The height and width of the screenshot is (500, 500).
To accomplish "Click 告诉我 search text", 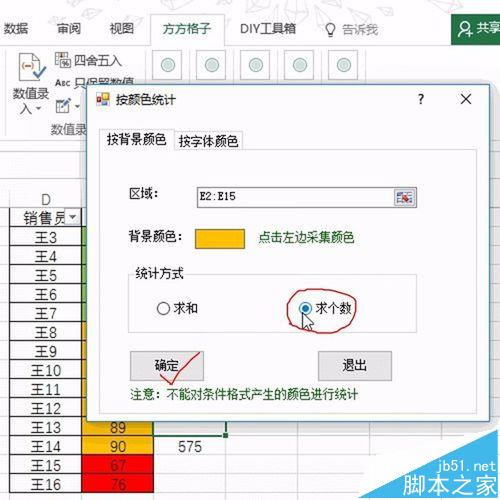I will (x=360, y=30).
